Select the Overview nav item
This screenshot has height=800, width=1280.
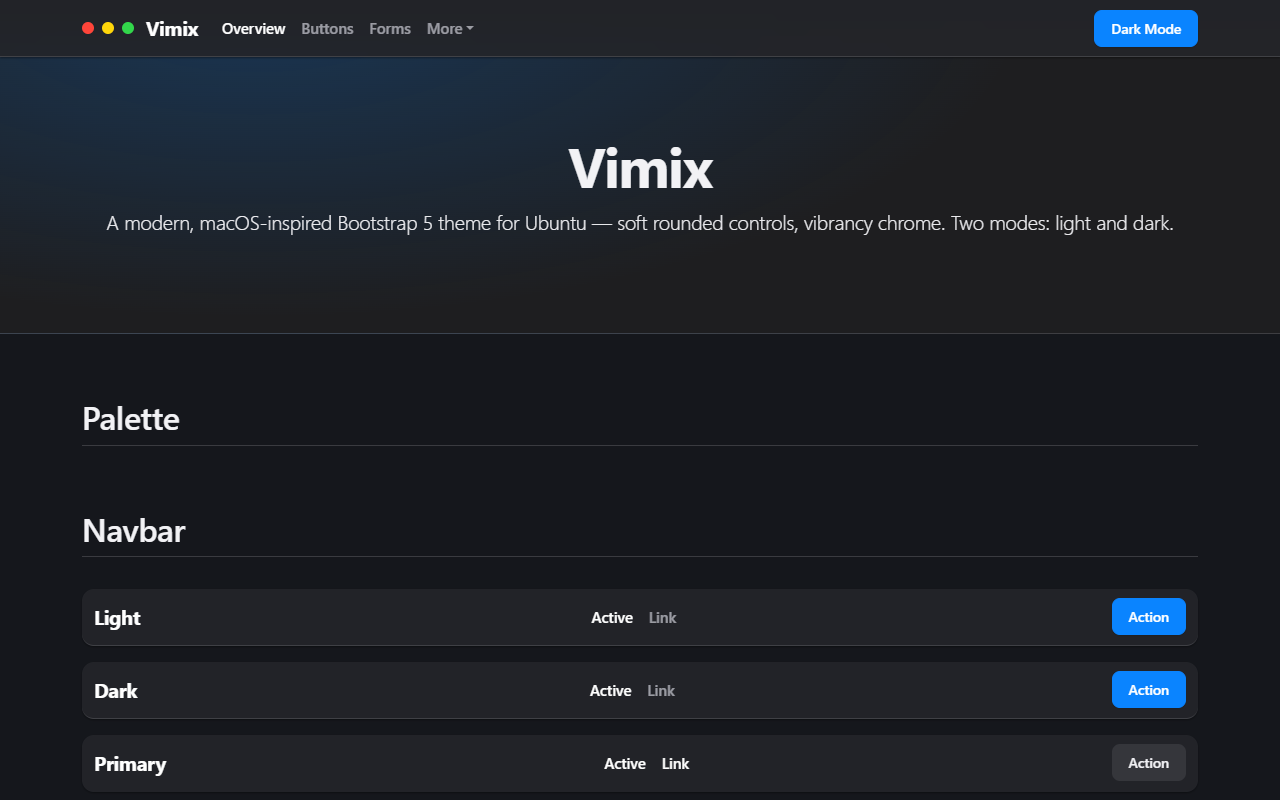253,29
